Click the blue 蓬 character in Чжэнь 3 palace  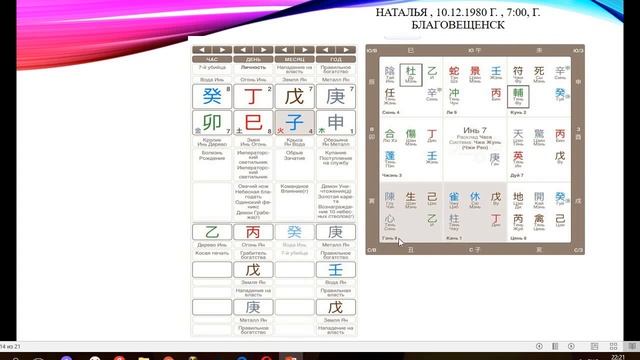coord(390,156)
